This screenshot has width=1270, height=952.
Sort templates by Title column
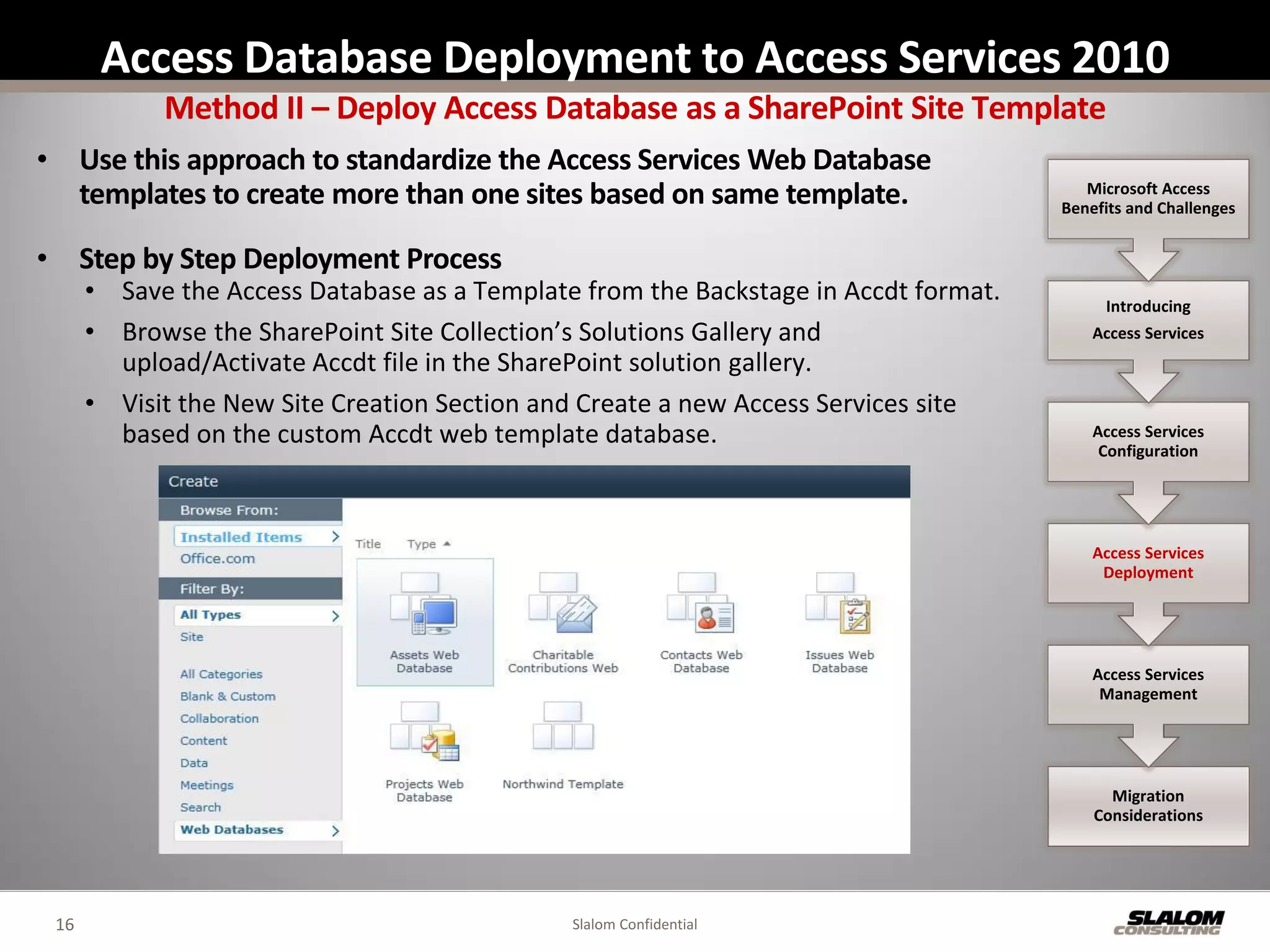368,544
